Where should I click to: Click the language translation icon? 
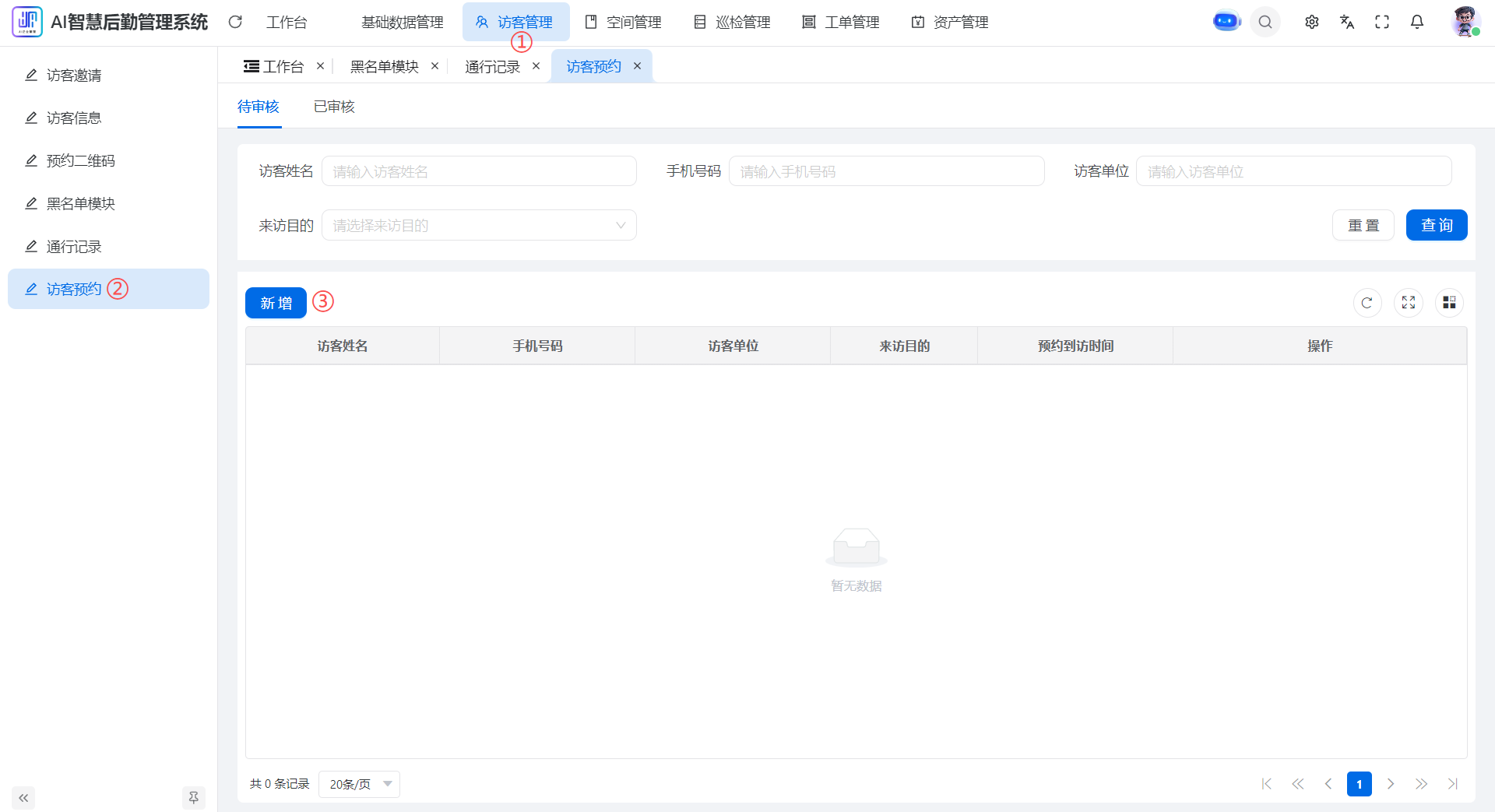click(1347, 22)
